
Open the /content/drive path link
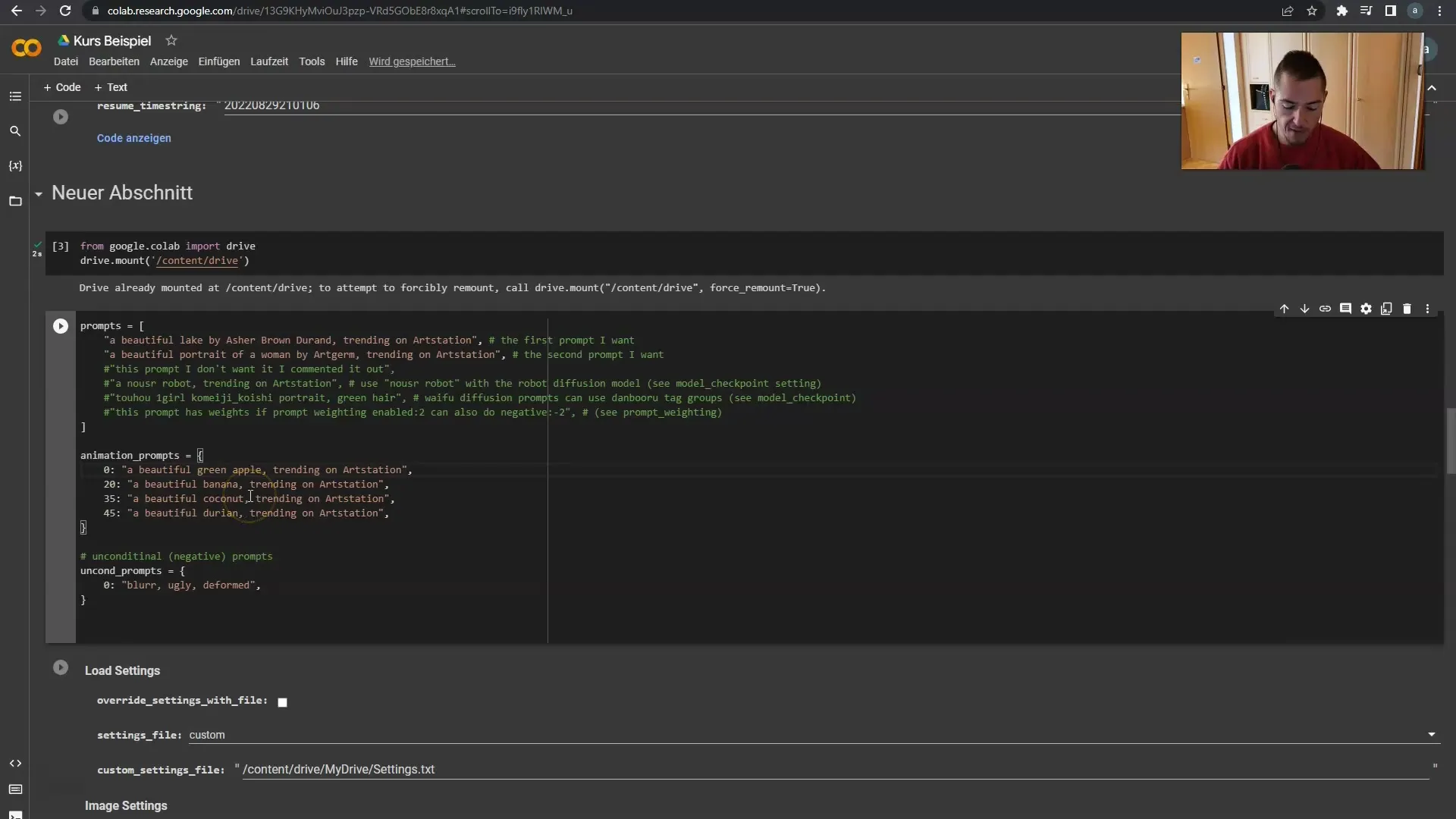click(197, 260)
